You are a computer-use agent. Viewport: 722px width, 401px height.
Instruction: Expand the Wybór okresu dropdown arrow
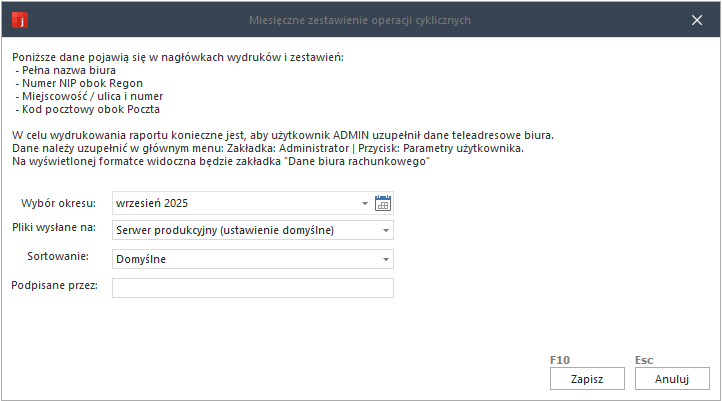(x=364, y=203)
